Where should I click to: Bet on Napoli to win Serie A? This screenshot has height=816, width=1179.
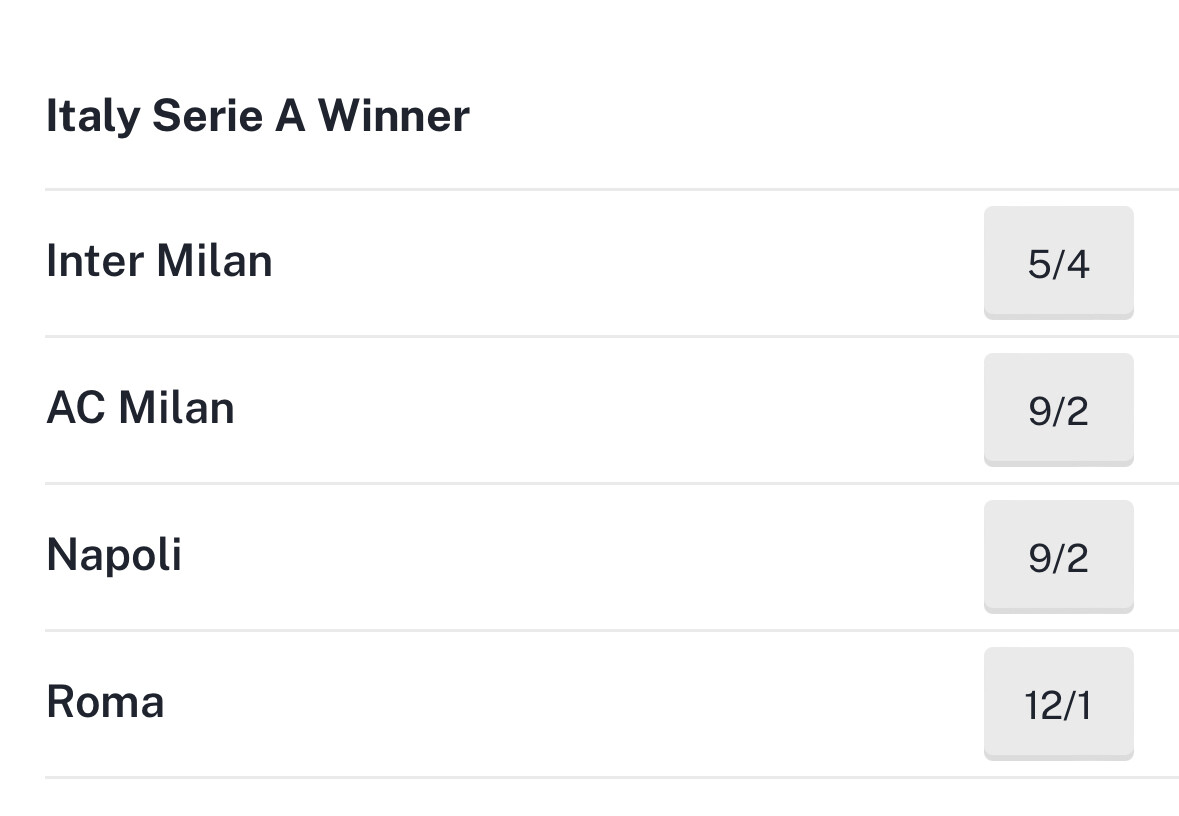click(x=1058, y=557)
